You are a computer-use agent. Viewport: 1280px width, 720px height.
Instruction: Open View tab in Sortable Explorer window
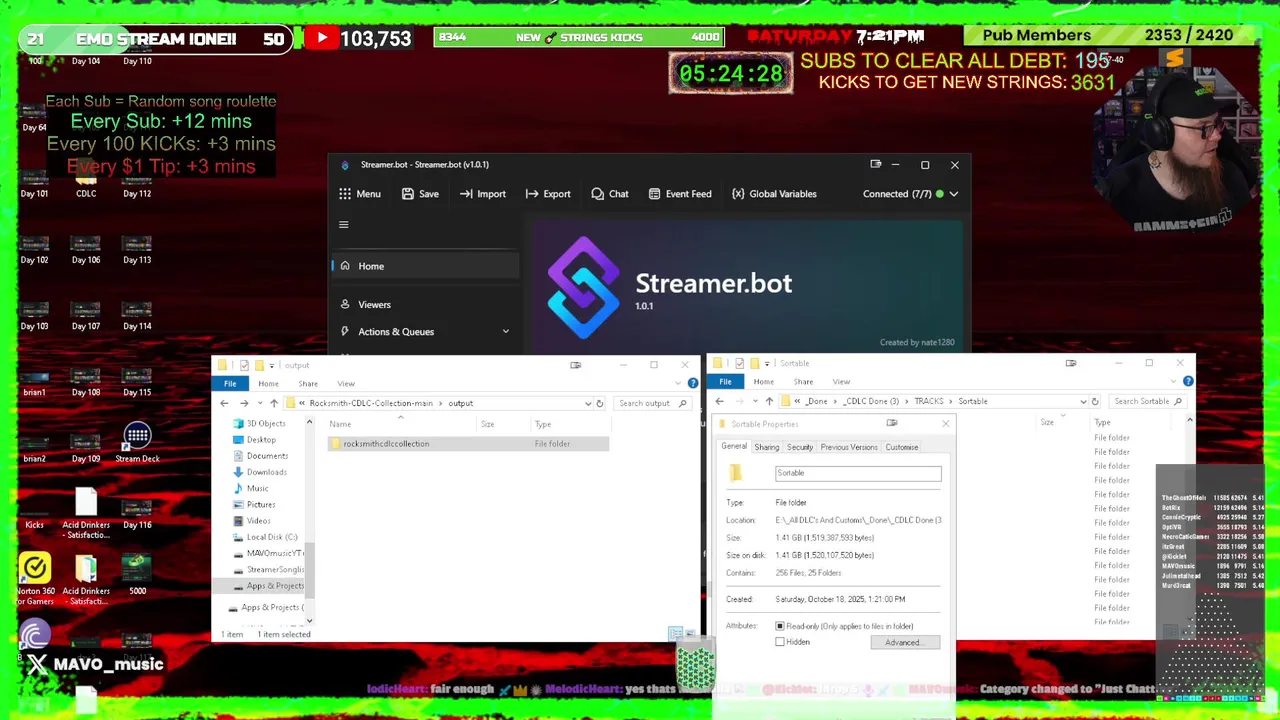[x=841, y=382]
